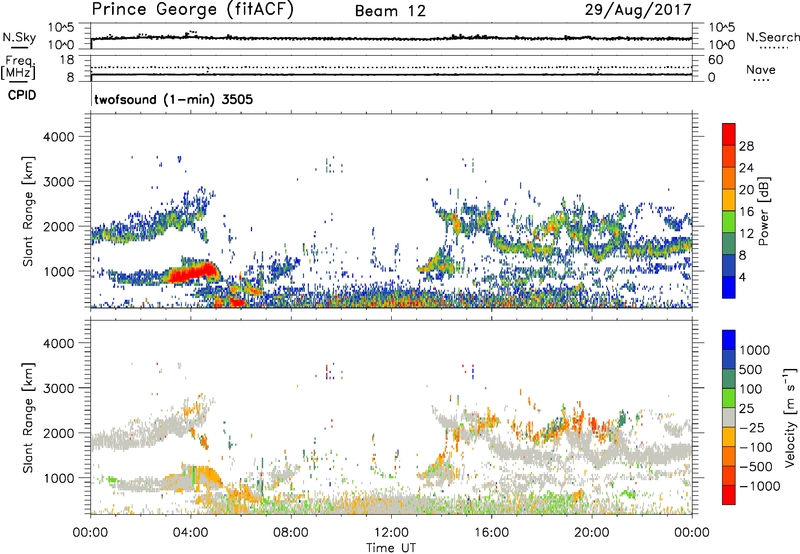Click the date "29/Aug/2017"
This screenshot has height=554, width=800.
point(638,9)
